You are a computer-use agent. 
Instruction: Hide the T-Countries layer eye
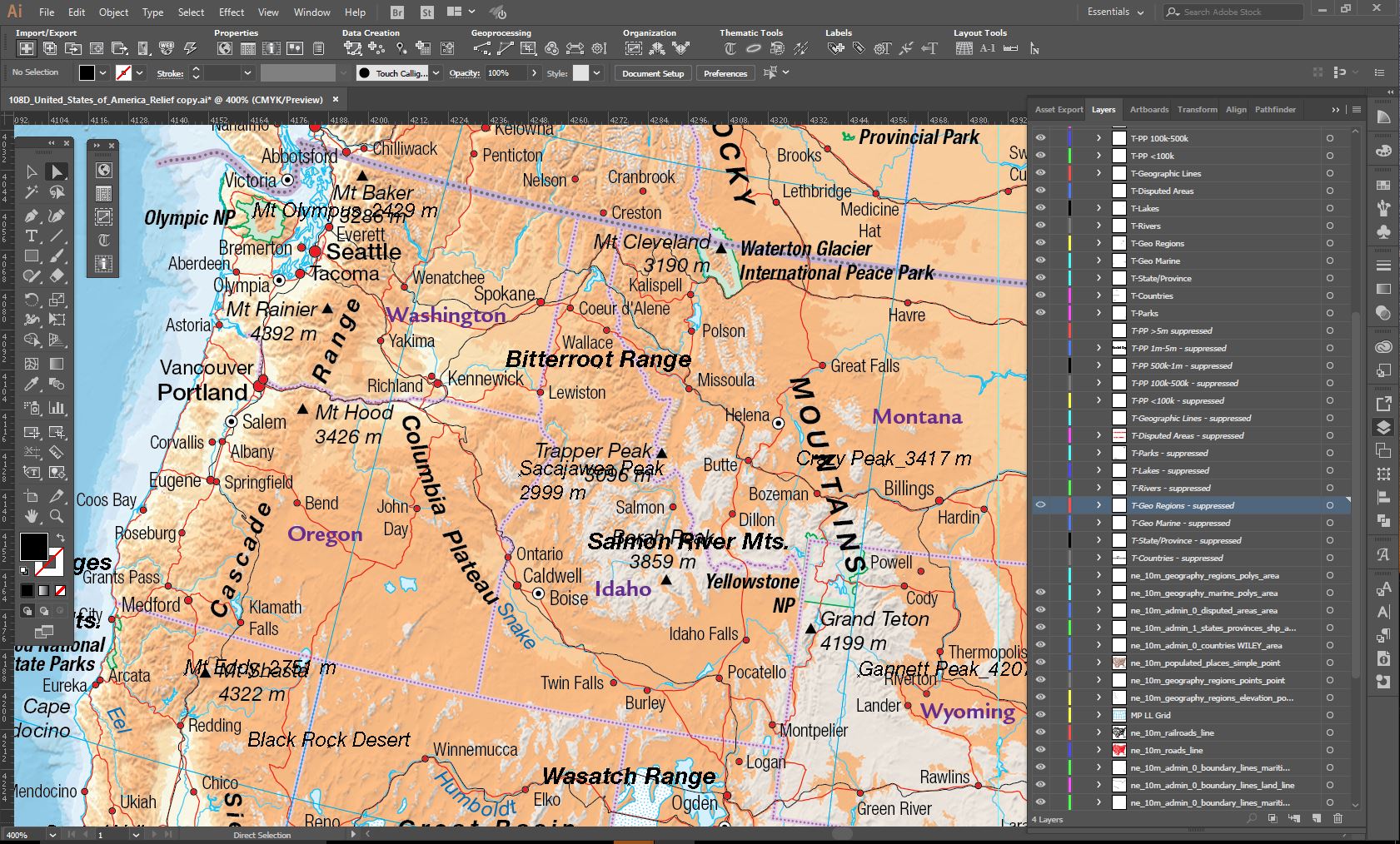point(1040,295)
